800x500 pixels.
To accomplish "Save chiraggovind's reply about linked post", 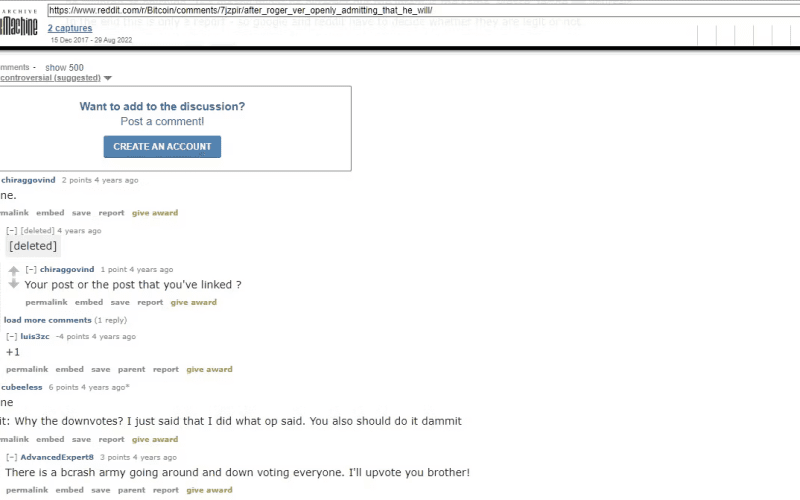I will tap(120, 303).
